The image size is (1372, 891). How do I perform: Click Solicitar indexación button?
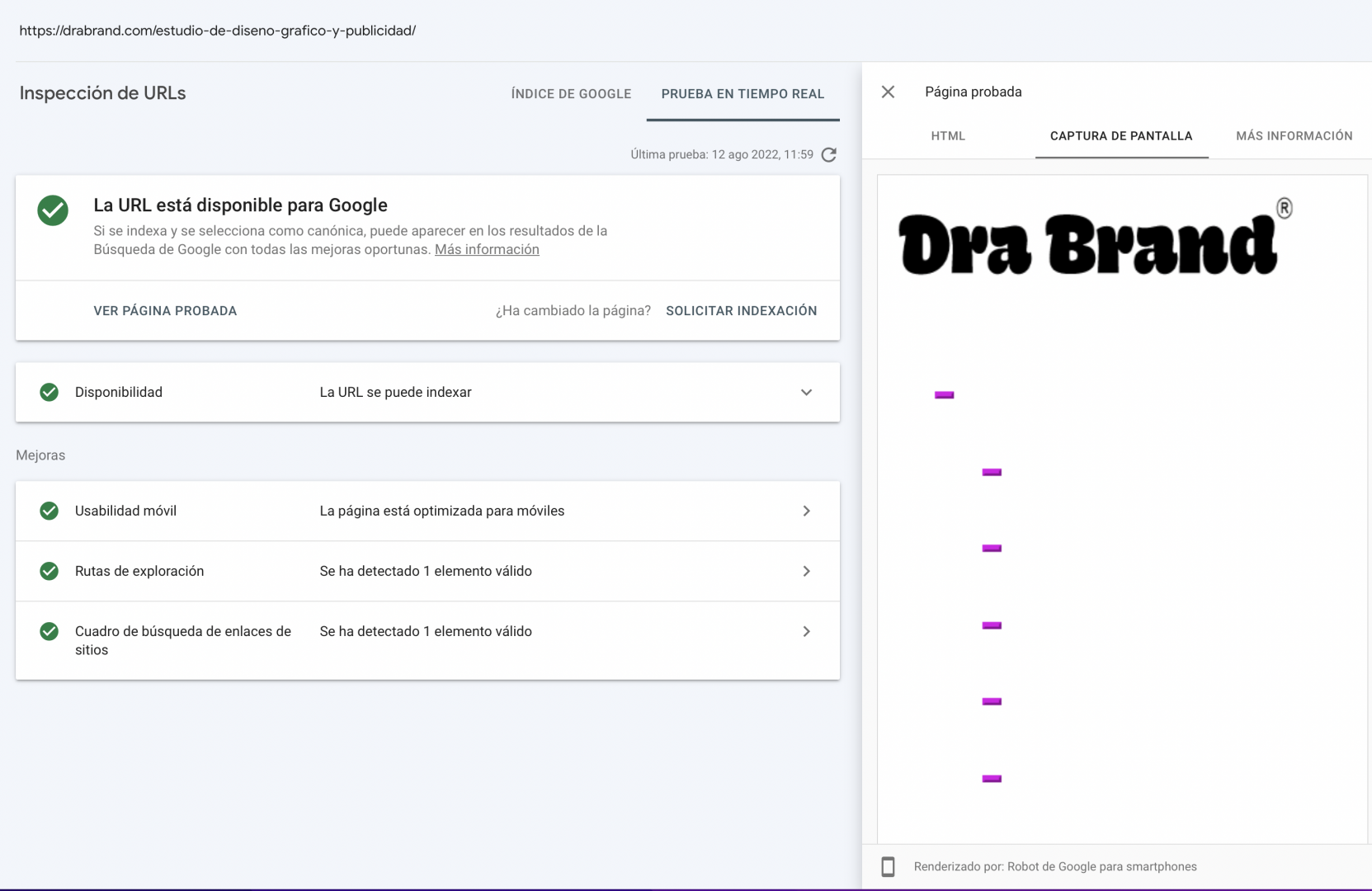(x=741, y=311)
